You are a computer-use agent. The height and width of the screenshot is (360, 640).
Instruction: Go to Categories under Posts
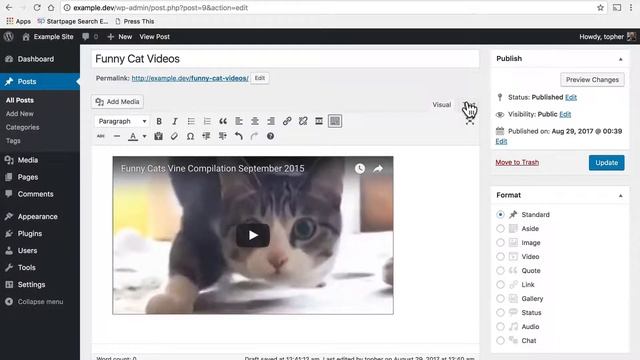pos(22,127)
